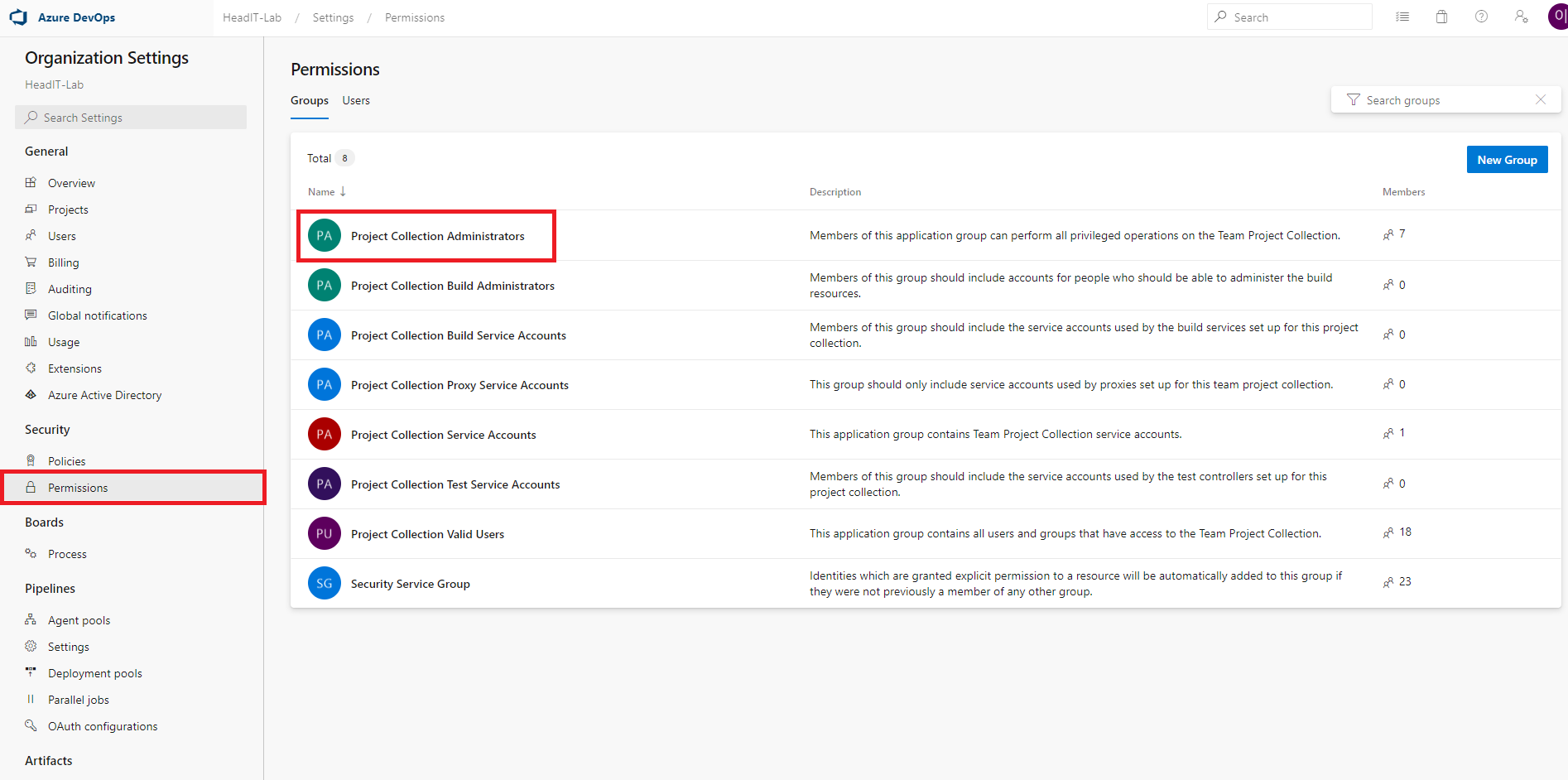The image size is (1568, 780).
Task: Click the Policies badge icon
Action: point(31,460)
